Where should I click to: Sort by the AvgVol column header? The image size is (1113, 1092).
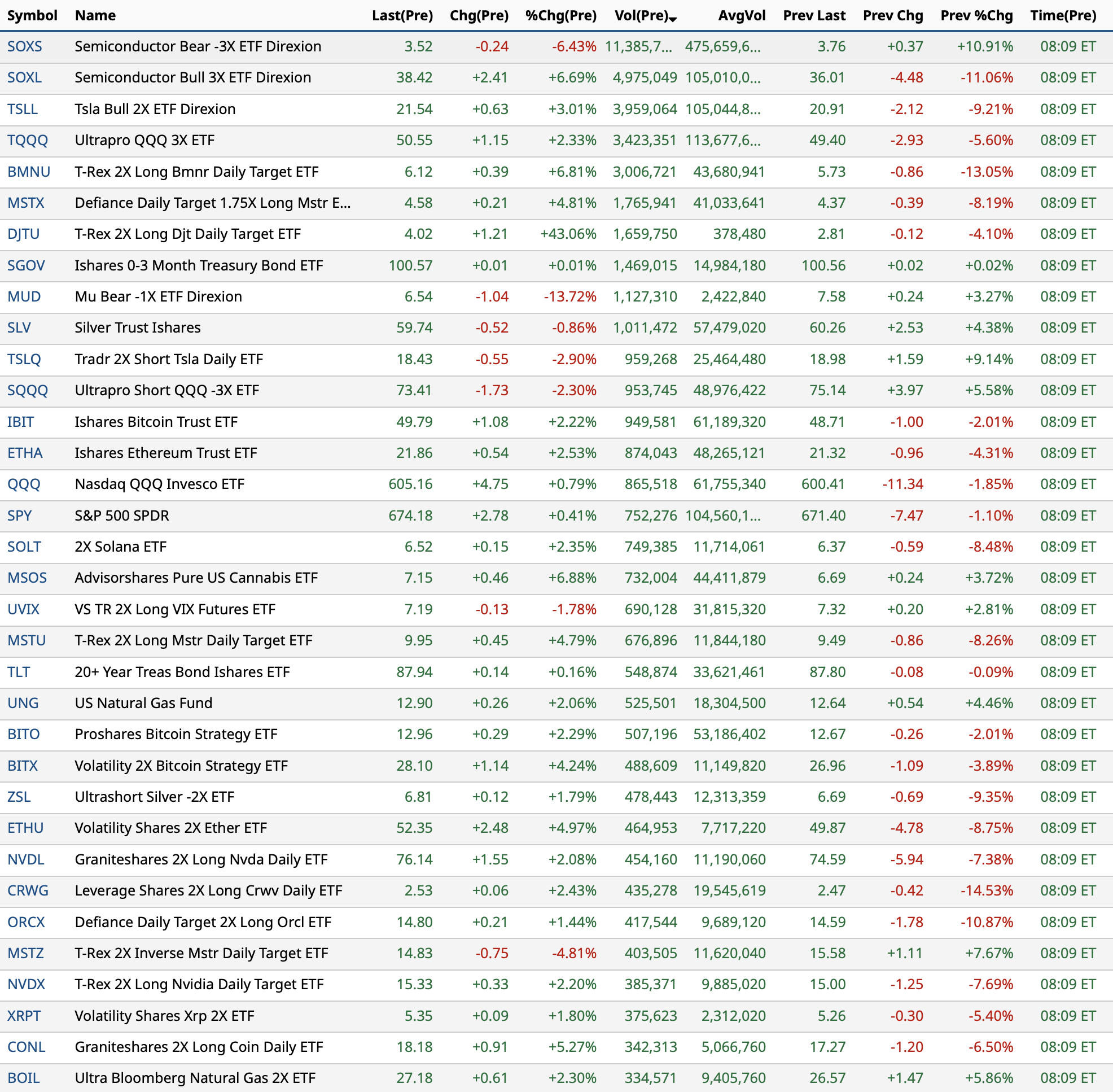742,15
